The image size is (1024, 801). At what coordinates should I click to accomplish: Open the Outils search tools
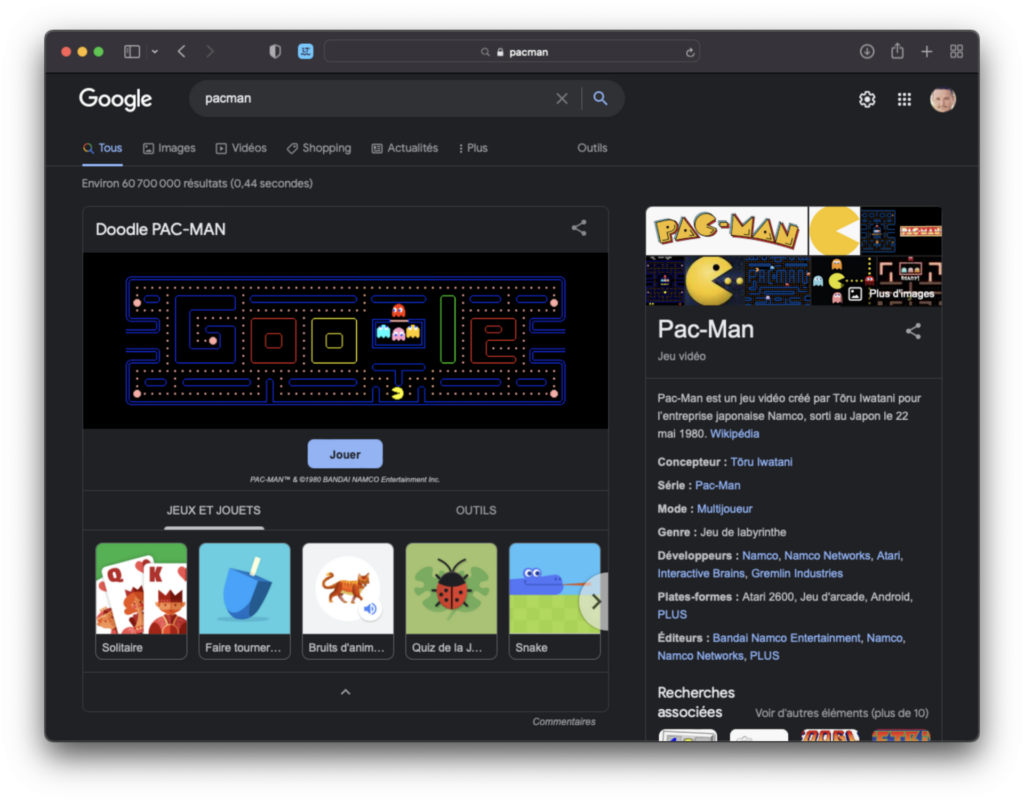tap(592, 148)
